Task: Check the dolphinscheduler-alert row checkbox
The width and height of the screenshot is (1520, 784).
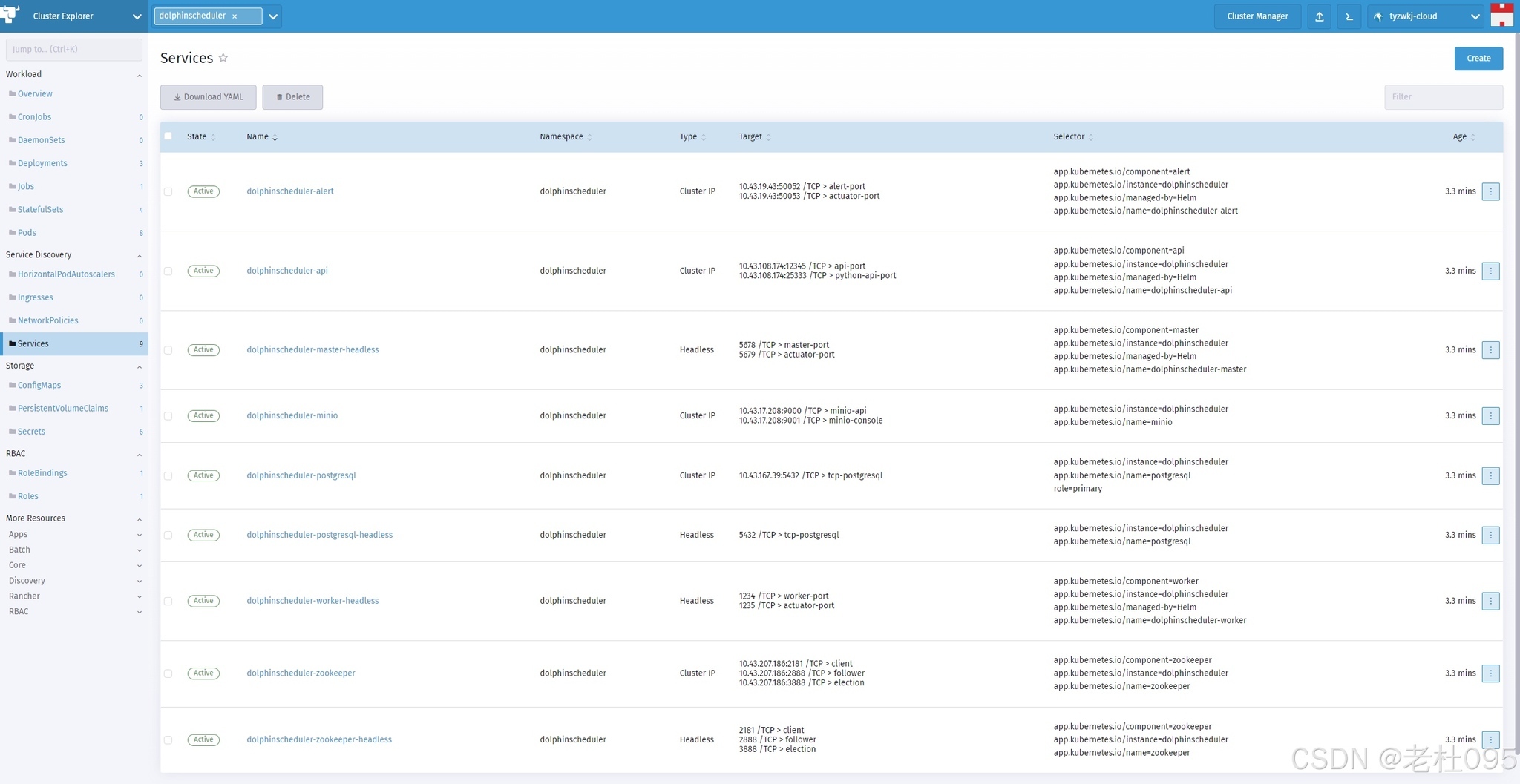Action: pyautogui.click(x=168, y=191)
